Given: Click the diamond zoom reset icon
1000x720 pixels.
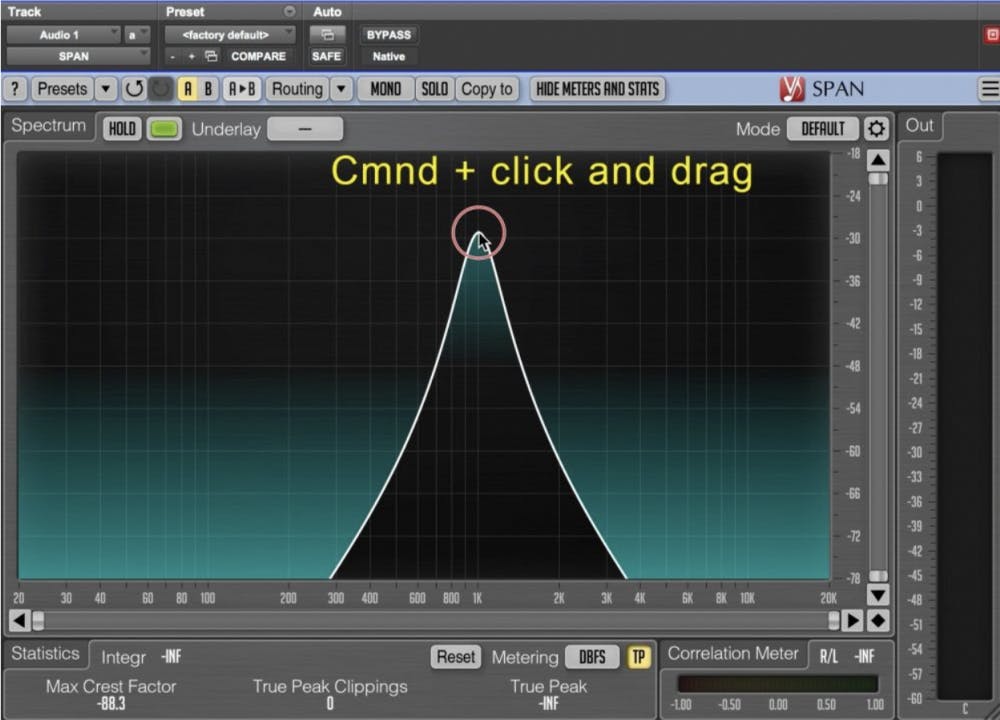Looking at the screenshot, I should 877,621.
